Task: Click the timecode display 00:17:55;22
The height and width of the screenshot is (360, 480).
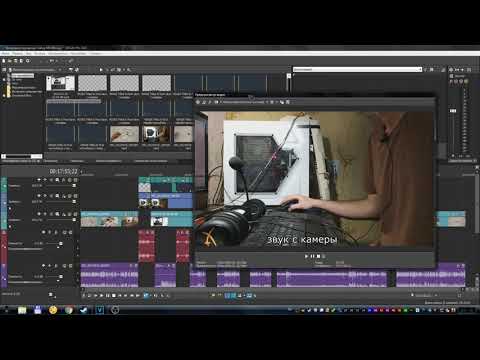Action: [63, 171]
